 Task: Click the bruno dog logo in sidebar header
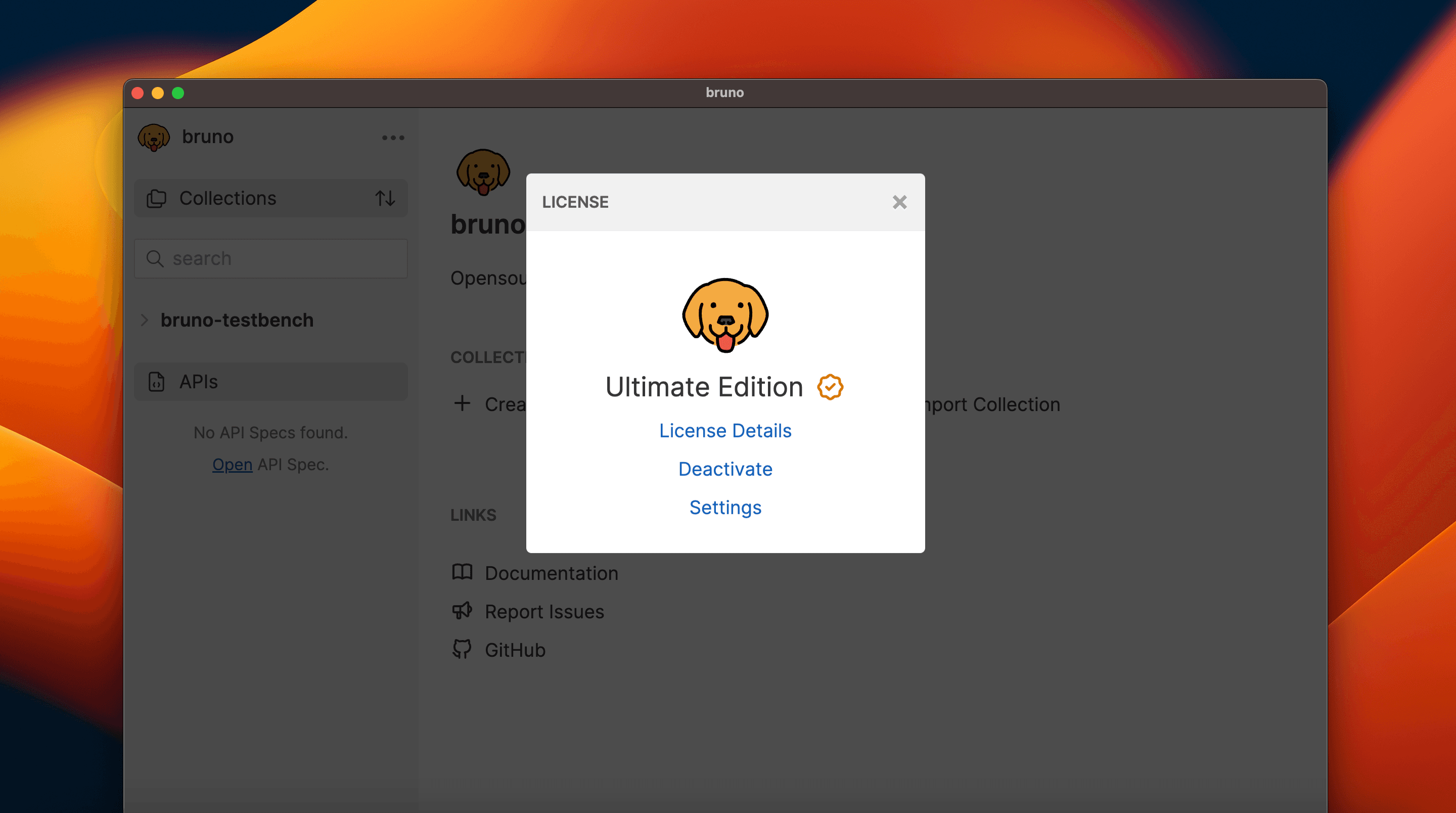tap(154, 138)
